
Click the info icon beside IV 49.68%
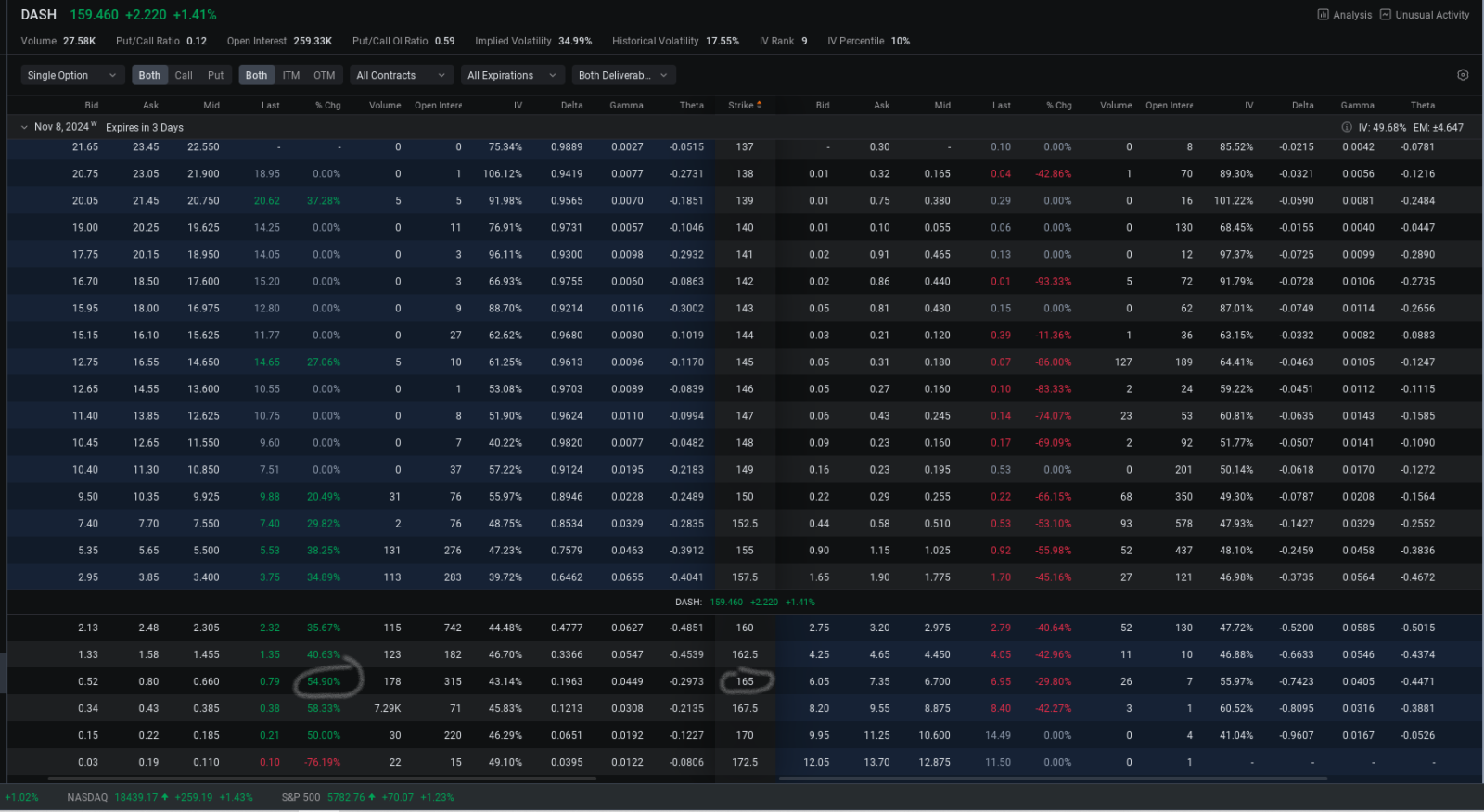pos(1347,127)
